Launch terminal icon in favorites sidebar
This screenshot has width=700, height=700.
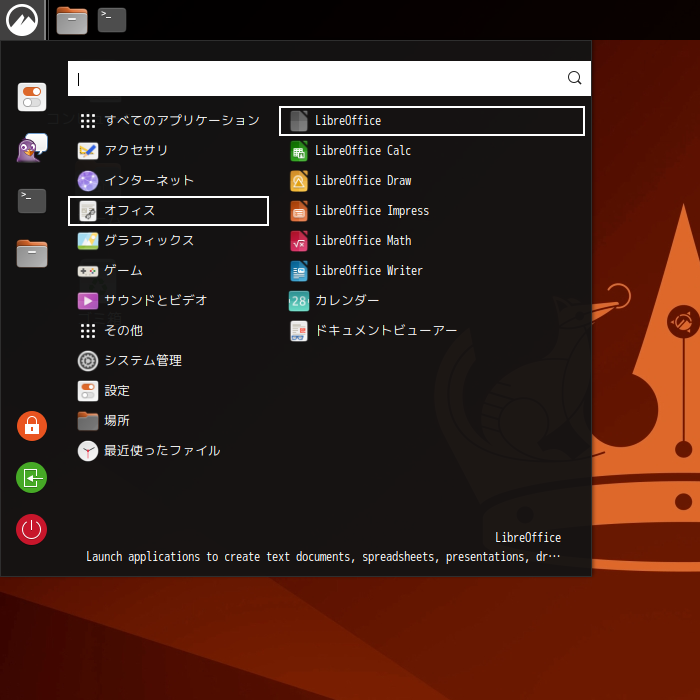(32, 201)
